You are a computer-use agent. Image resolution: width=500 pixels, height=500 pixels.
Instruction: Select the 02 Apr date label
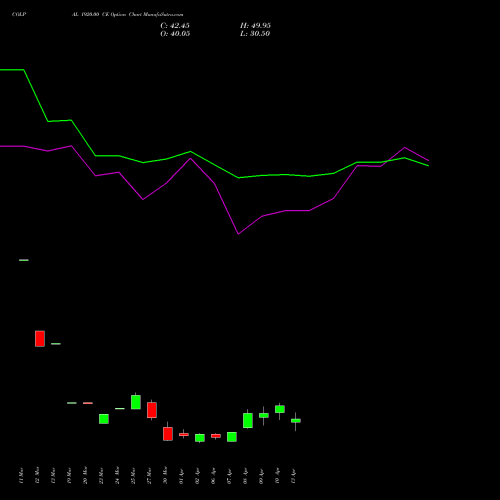click(x=197, y=475)
